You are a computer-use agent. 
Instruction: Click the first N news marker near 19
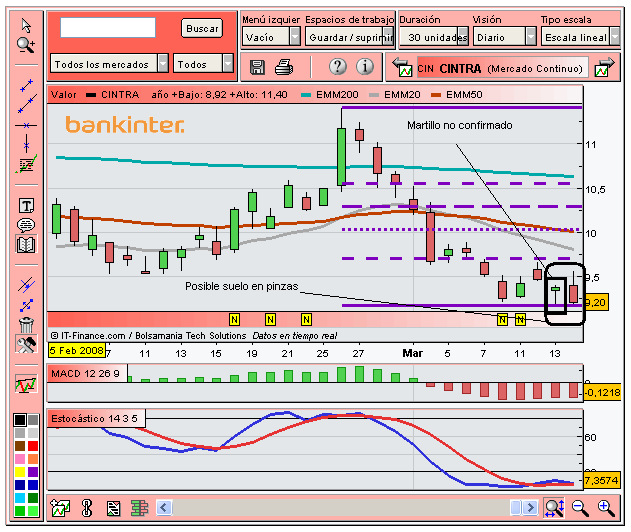pos(234,320)
